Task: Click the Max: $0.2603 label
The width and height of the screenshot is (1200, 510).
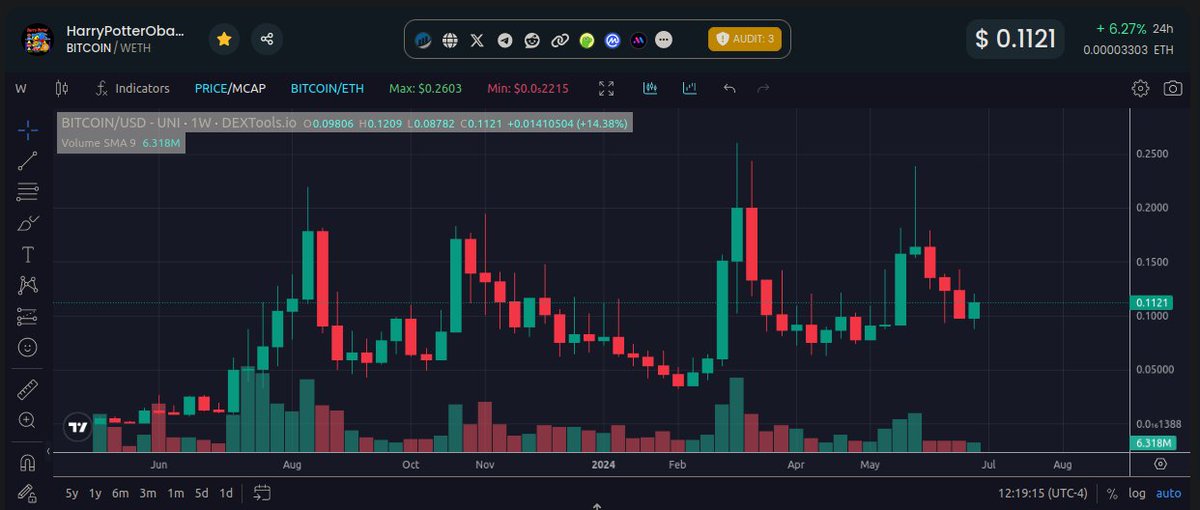Action: pos(425,89)
